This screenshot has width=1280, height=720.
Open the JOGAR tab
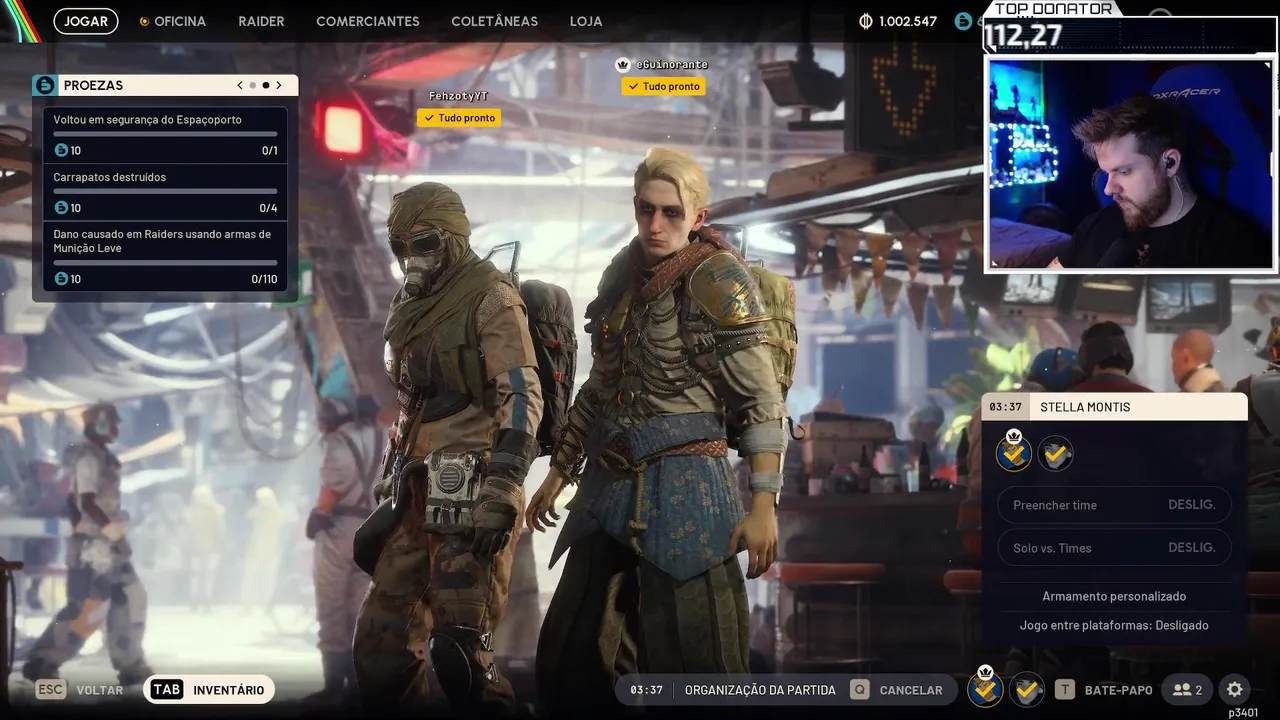(86, 21)
